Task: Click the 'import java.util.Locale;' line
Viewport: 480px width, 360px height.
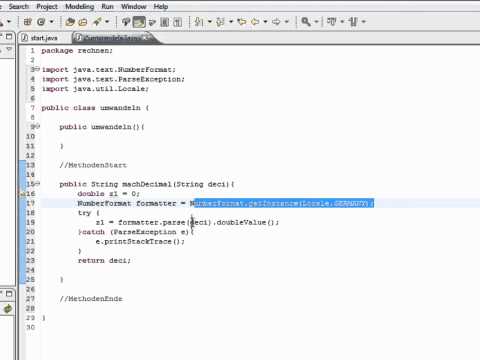Action: click(95, 89)
